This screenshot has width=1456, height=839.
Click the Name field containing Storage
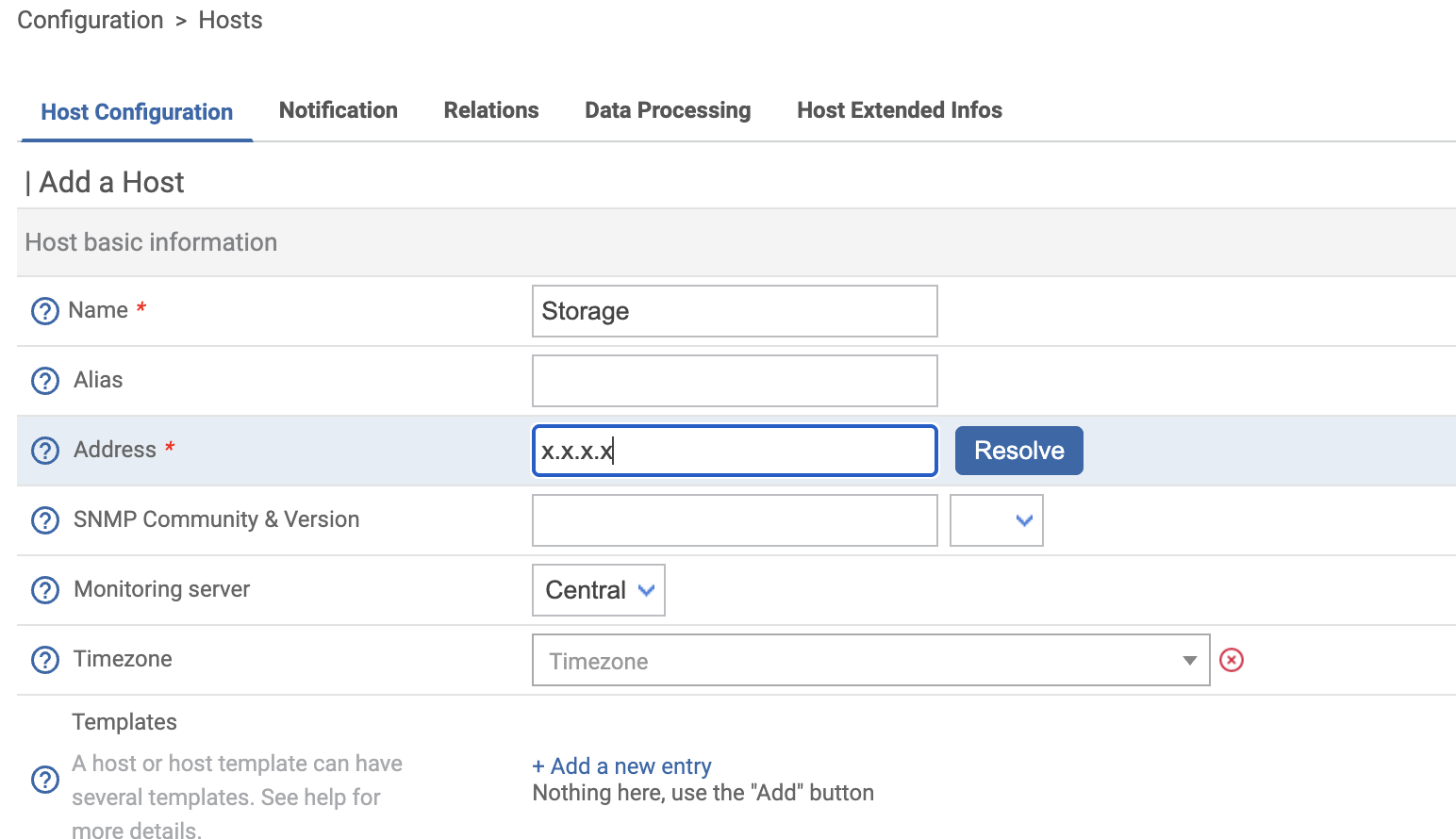(734, 311)
